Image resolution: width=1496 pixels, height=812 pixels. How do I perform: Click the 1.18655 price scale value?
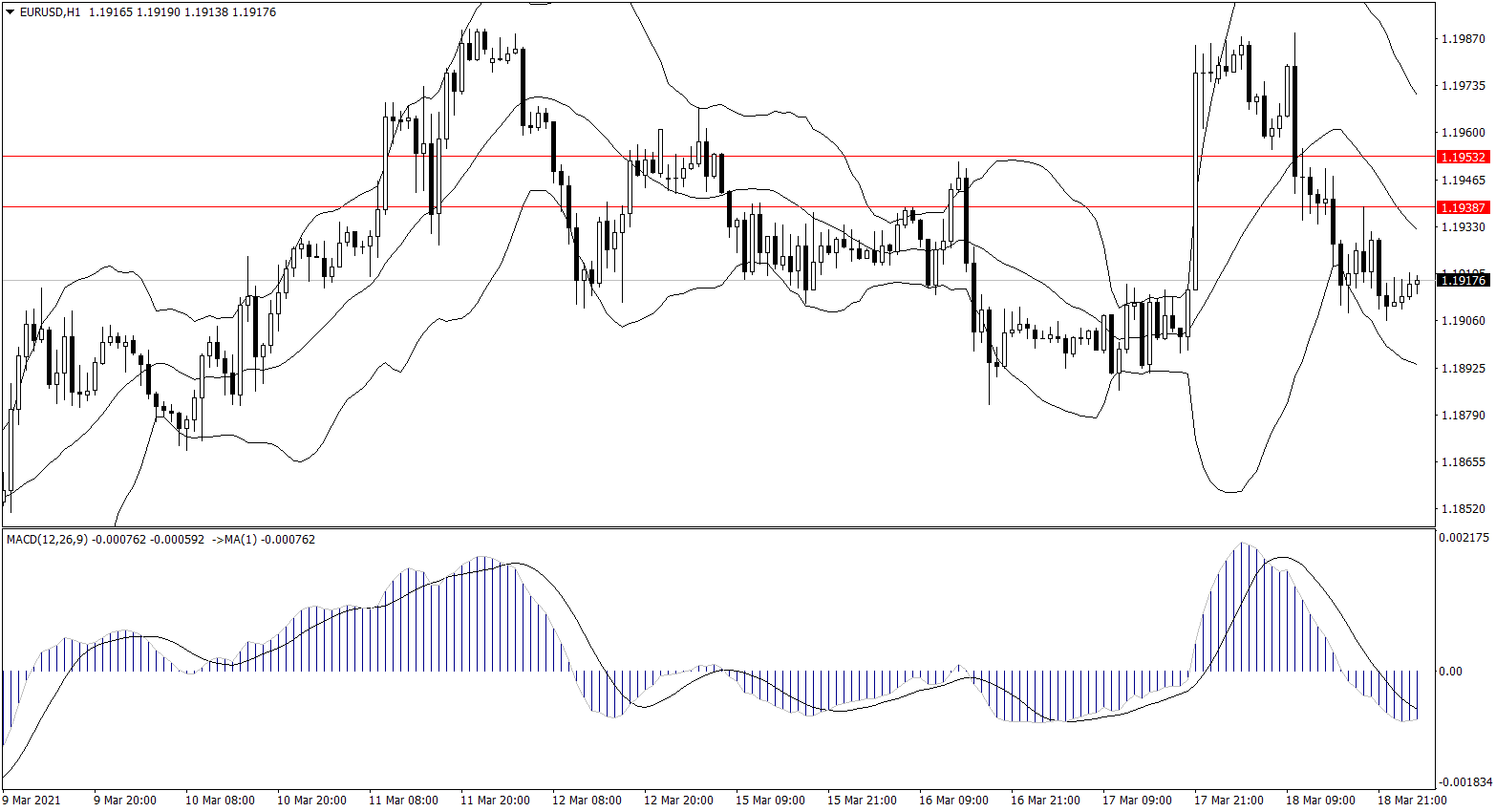1463,462
